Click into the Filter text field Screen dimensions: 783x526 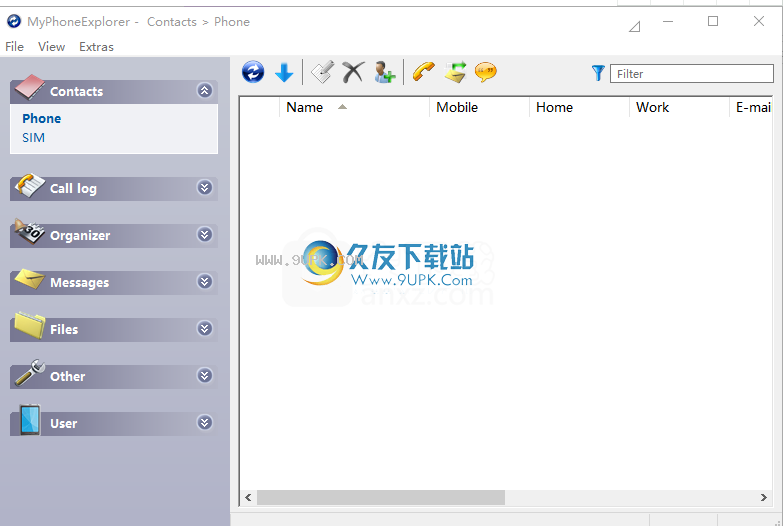pos(692,73)
